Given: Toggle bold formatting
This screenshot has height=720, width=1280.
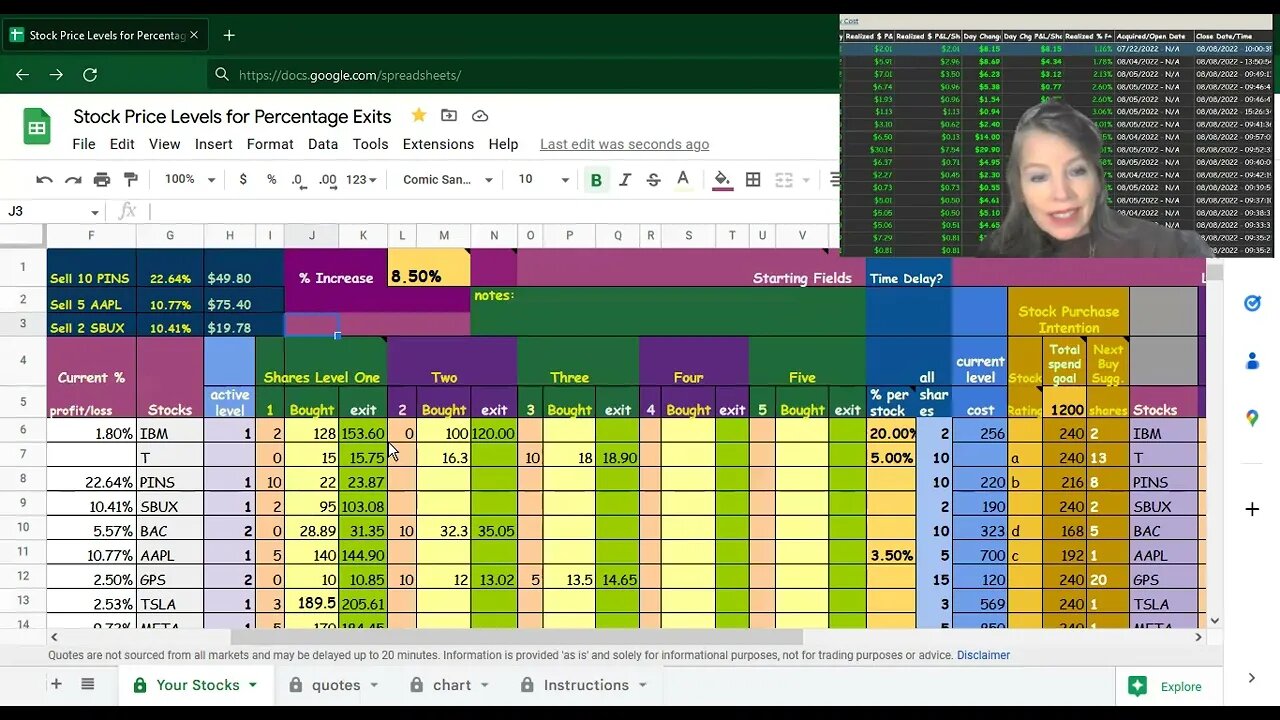Looking at the screenshot, I should 596,180.
